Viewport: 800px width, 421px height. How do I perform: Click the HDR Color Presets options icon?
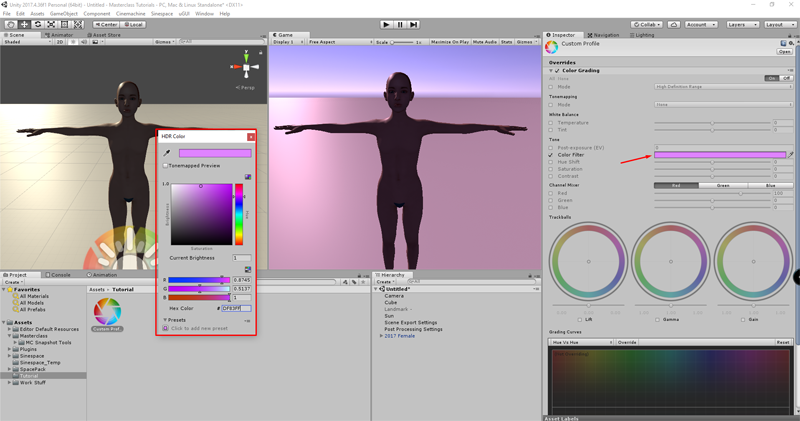tap(247, 320)
